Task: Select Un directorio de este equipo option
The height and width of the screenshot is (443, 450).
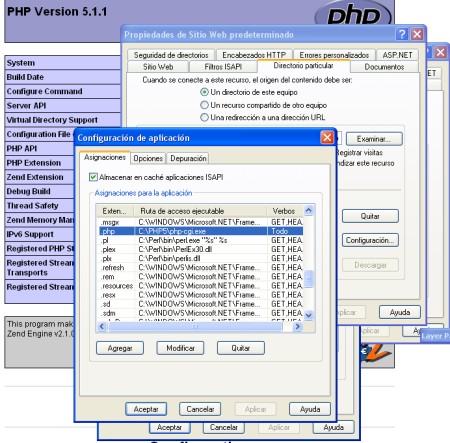Action: coord(204,92)
